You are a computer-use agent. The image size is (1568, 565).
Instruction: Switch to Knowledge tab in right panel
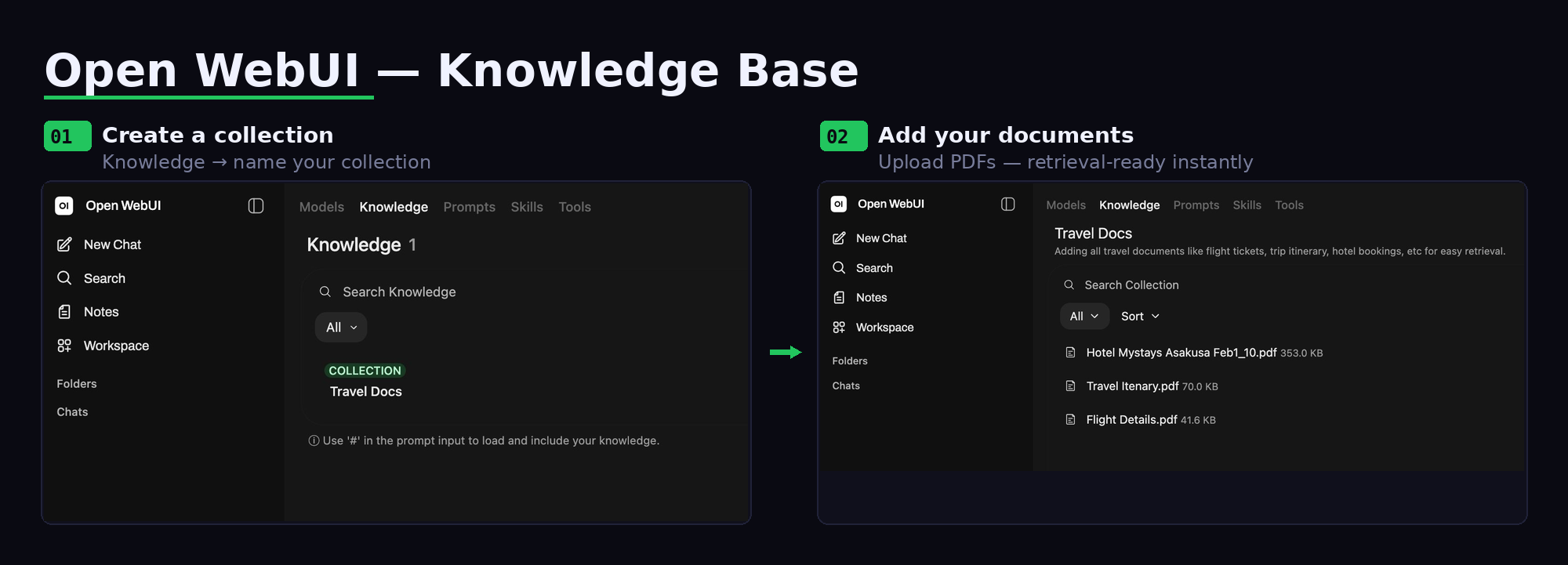click(1129, 205)
